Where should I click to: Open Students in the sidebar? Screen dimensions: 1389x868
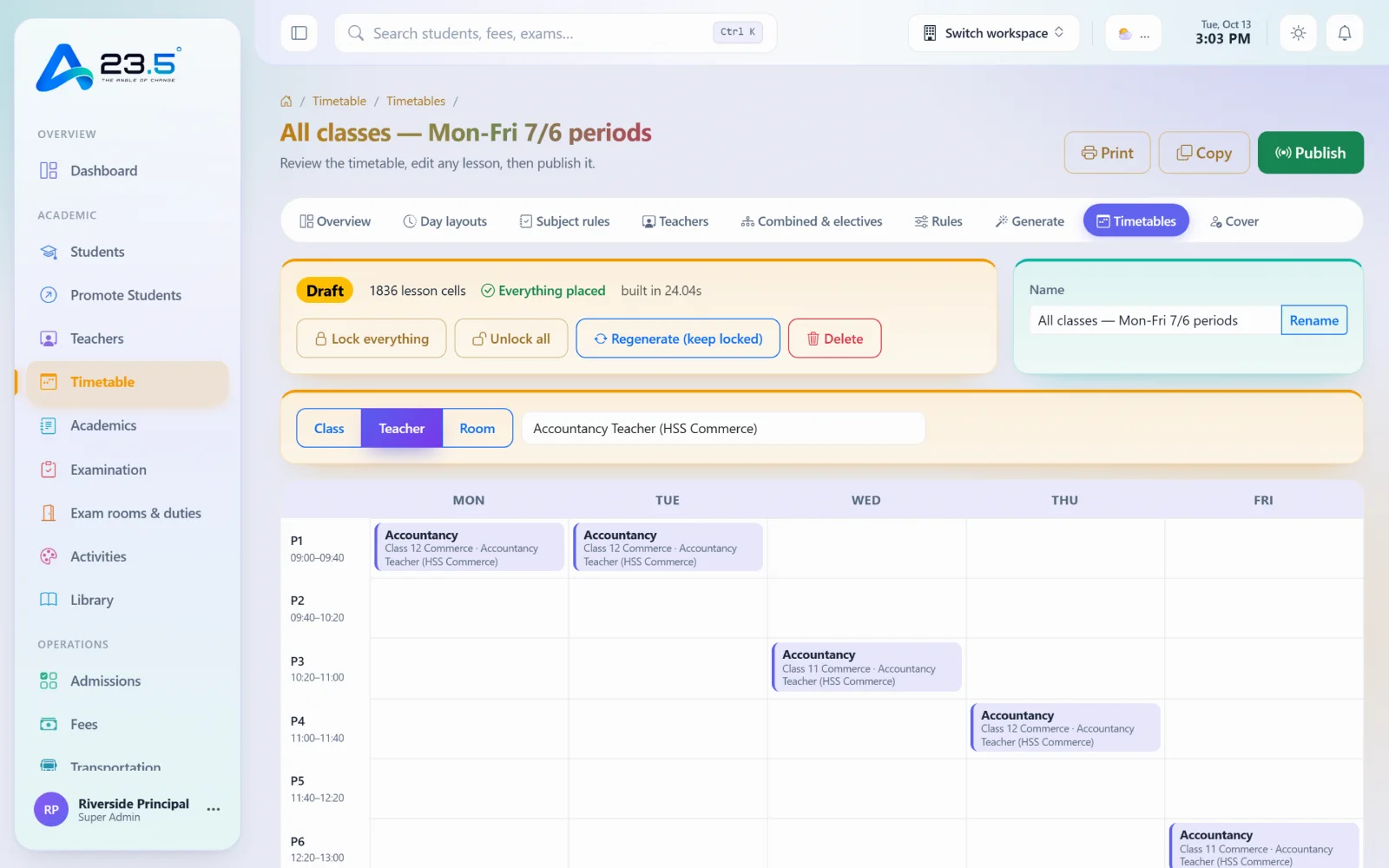pos(128,252)
